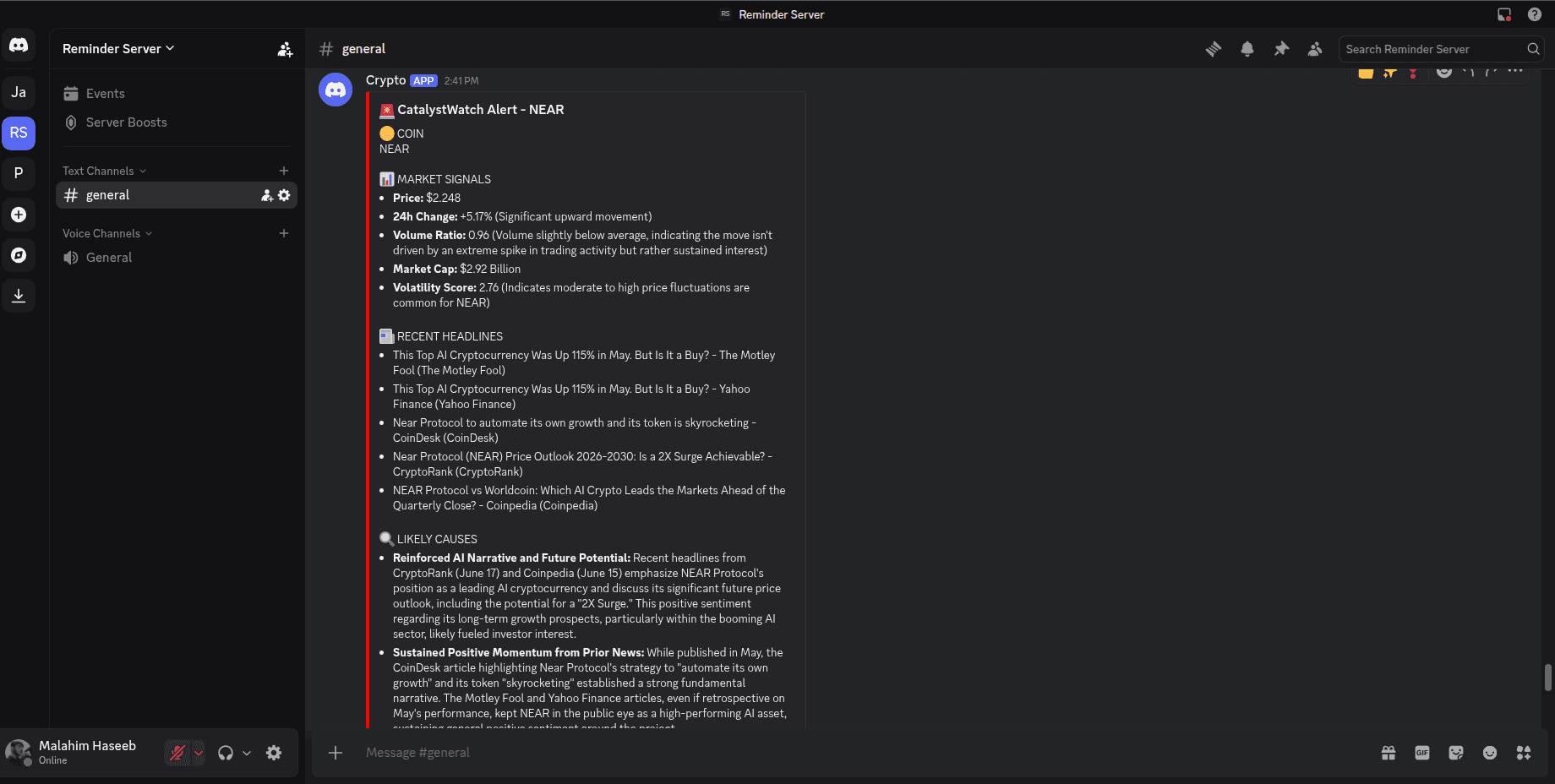Create a new text channel
The width and height of the screenshot is (1555, 784).
[284, 171]
